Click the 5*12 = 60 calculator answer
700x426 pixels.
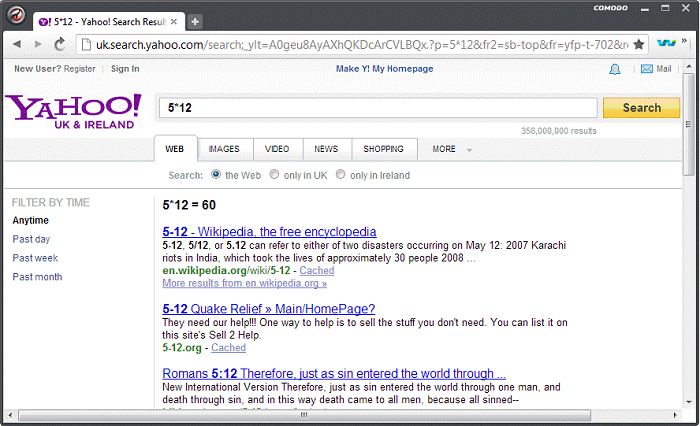click(x=189, y=205)
